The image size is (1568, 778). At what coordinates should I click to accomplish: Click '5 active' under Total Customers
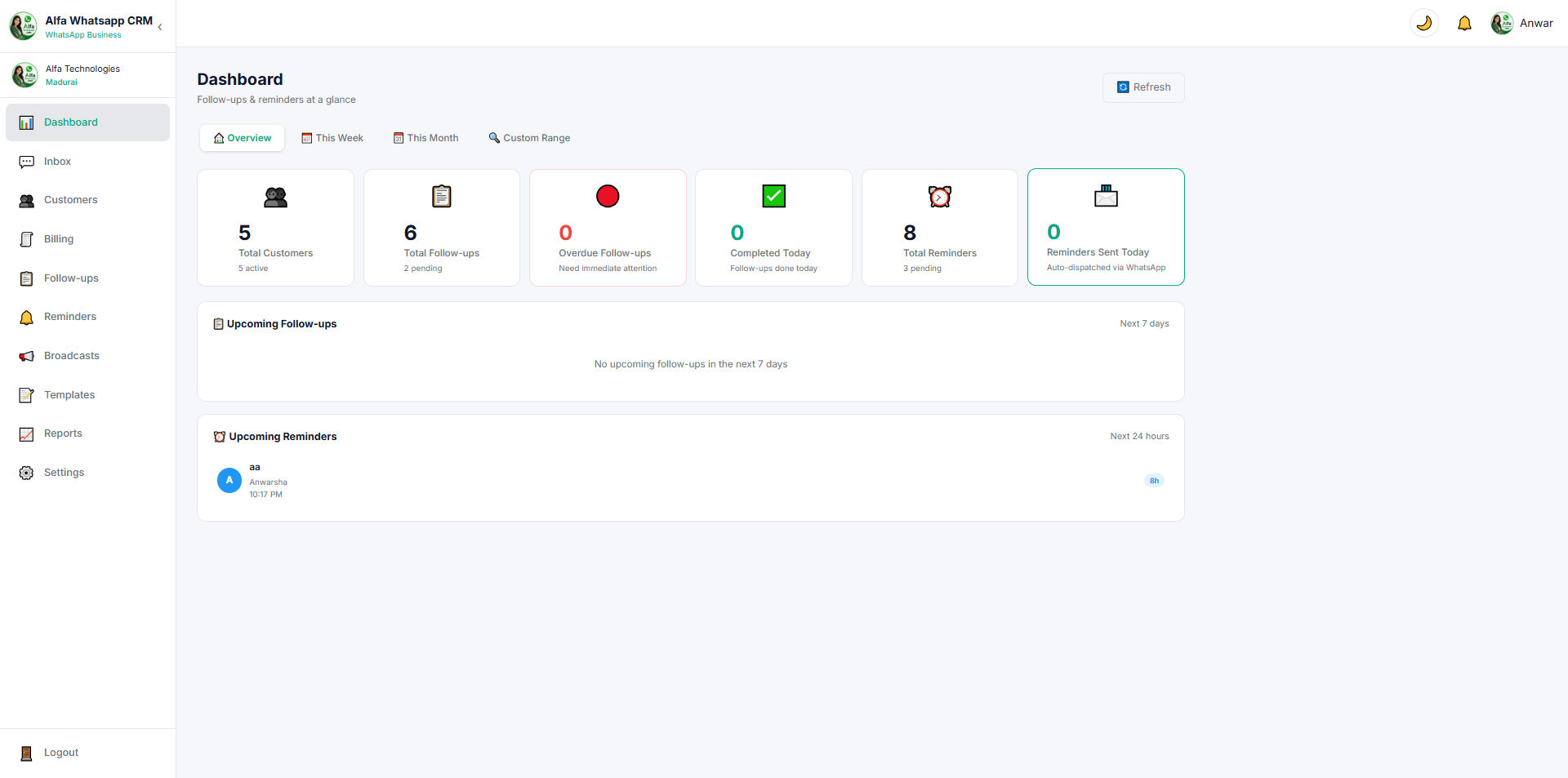click(253, 269)
